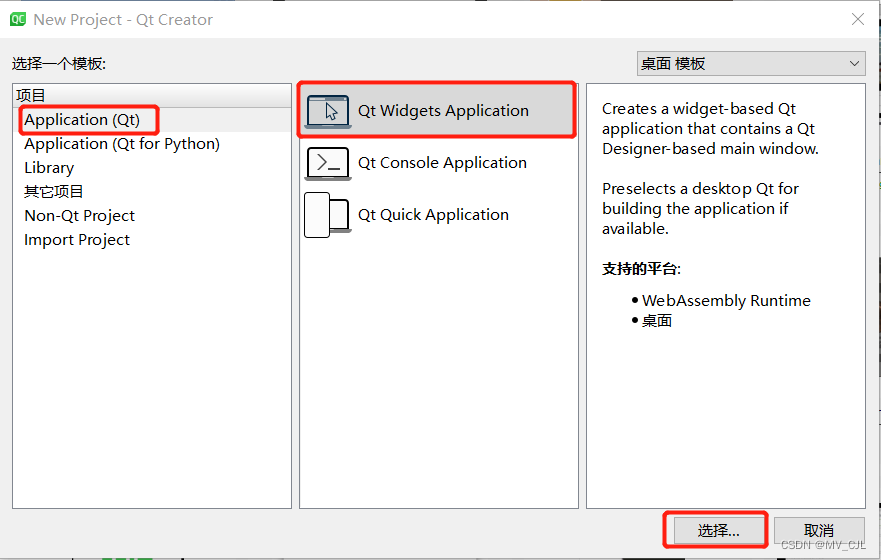This screenshot has width=881, height=560.
Task: Click the 桌面 supported platform entry
Action: tap(657, 321)
